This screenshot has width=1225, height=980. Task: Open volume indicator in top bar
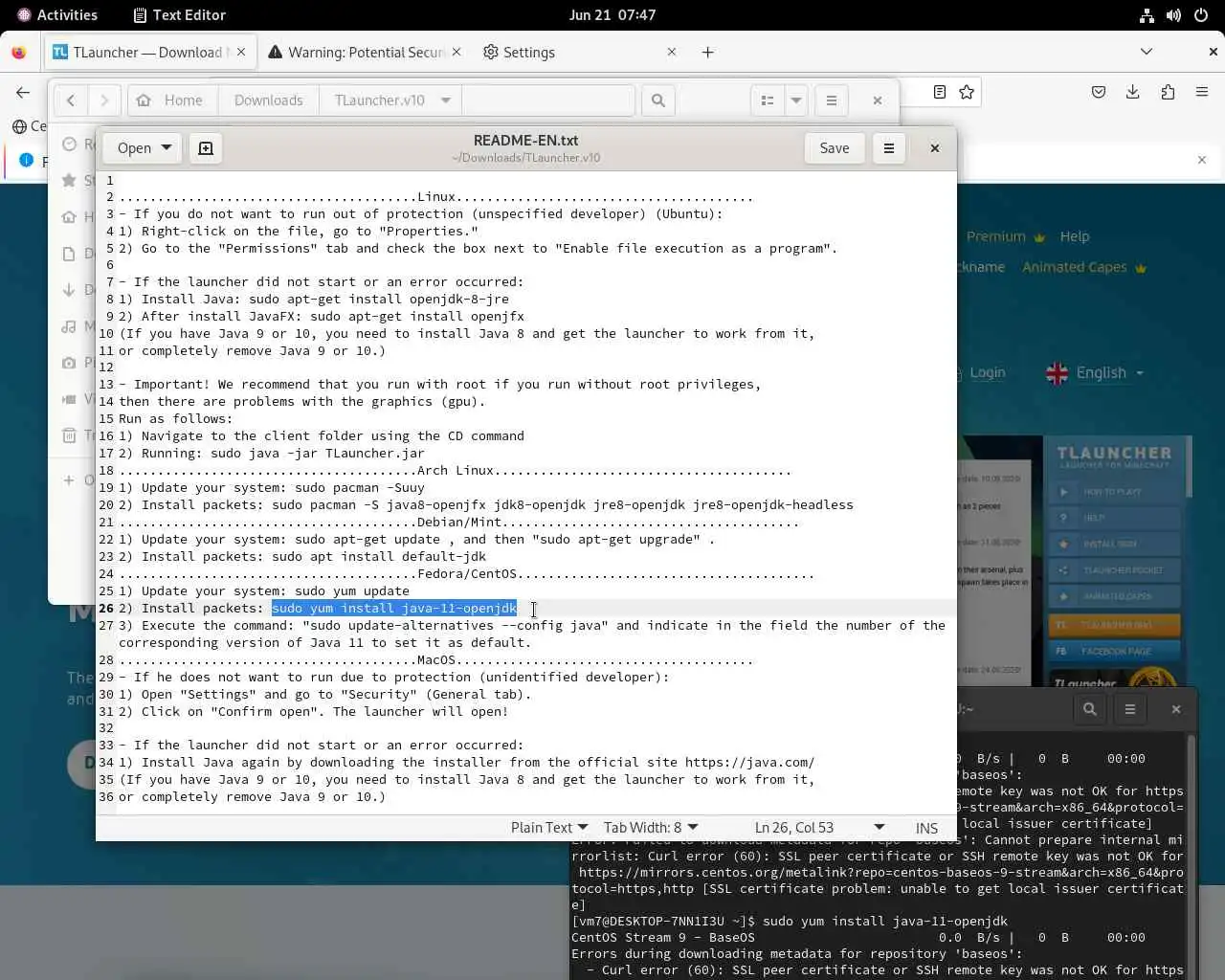click(x=1173, y=15)
